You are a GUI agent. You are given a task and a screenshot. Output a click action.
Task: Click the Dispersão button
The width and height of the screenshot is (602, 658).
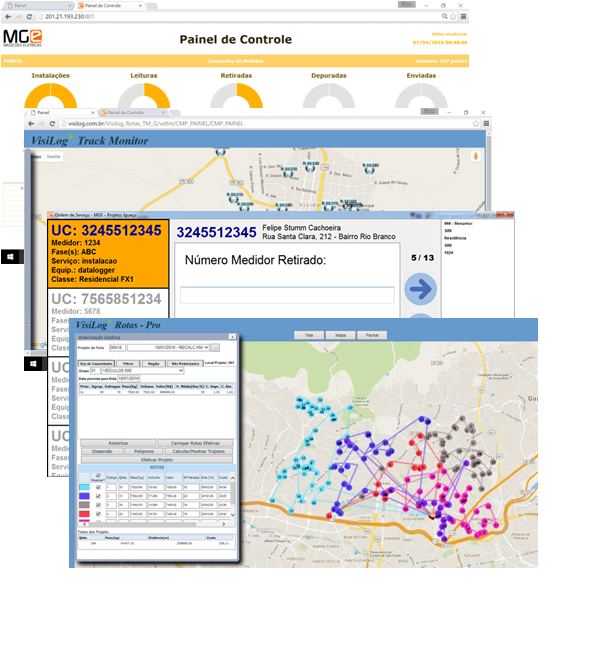pyautogui.click(x=102, y=452)
